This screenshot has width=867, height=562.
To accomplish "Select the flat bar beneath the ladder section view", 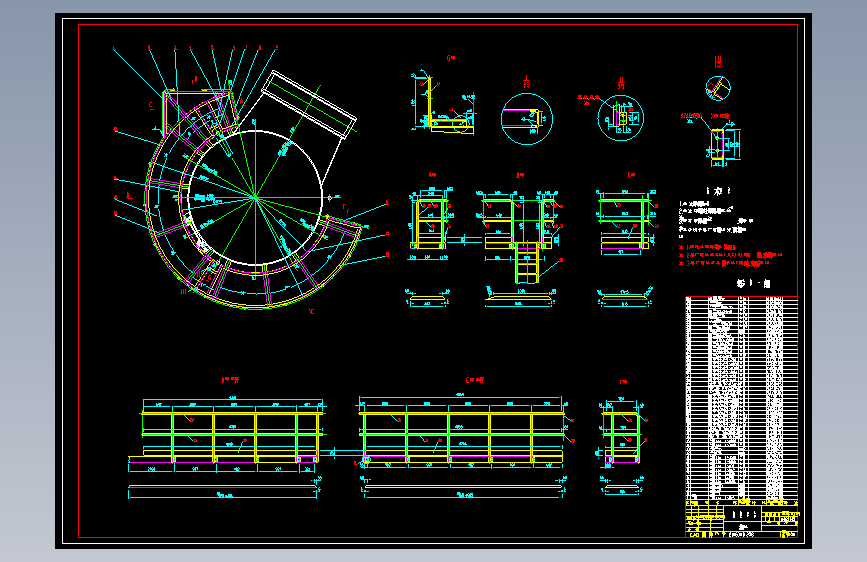I will pos(520,298).
